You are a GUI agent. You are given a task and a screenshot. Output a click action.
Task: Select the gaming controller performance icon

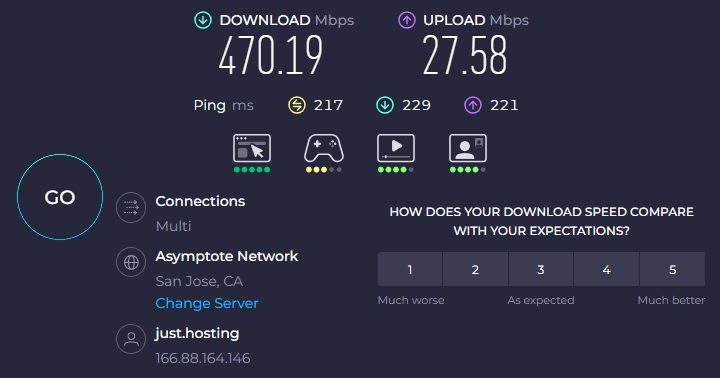click(x=324, y=148)
